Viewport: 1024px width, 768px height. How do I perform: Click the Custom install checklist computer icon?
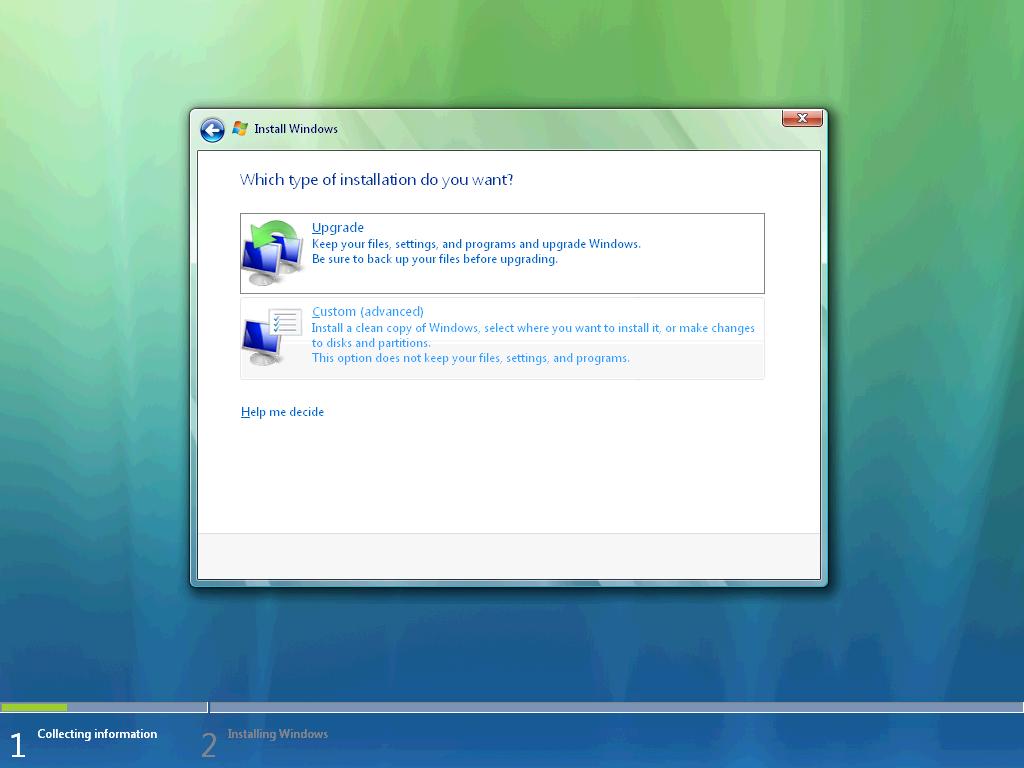point(272,336)
